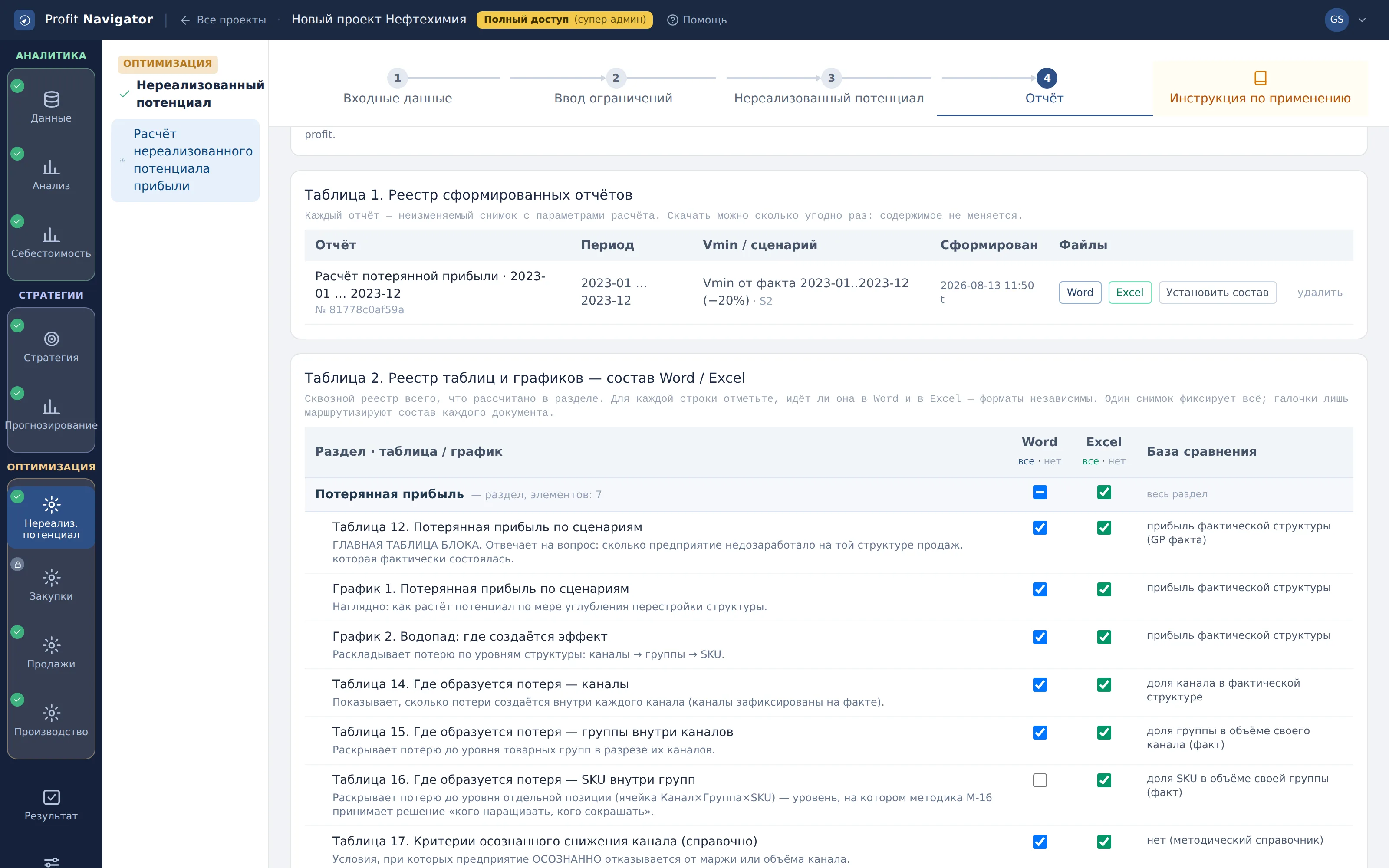Open the Производство gear icon
This screenshot has width=1389, height=868.
51,713
